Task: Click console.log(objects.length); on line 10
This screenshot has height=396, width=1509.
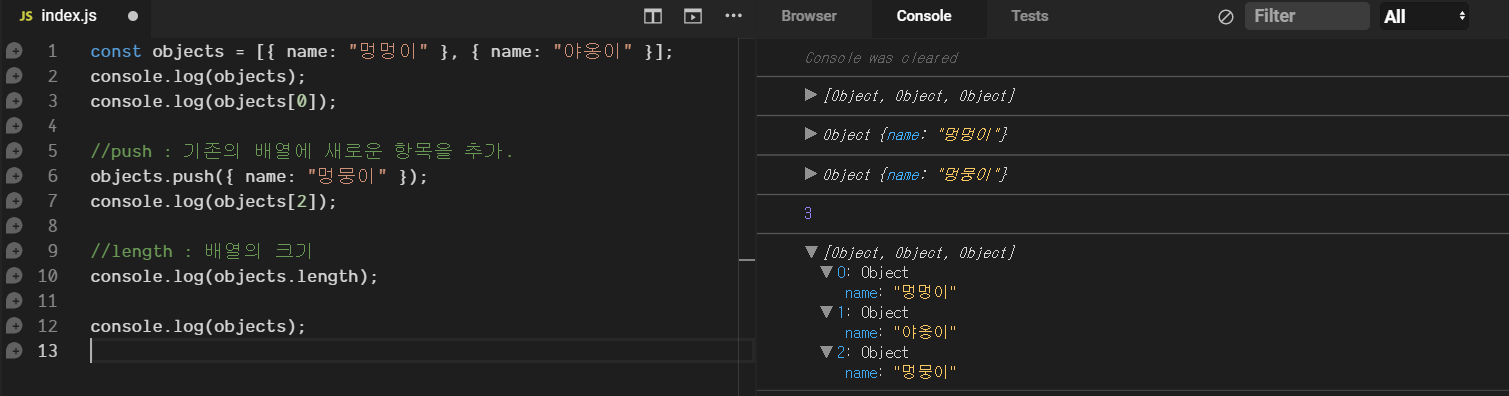Action: [x=234, y=276]
